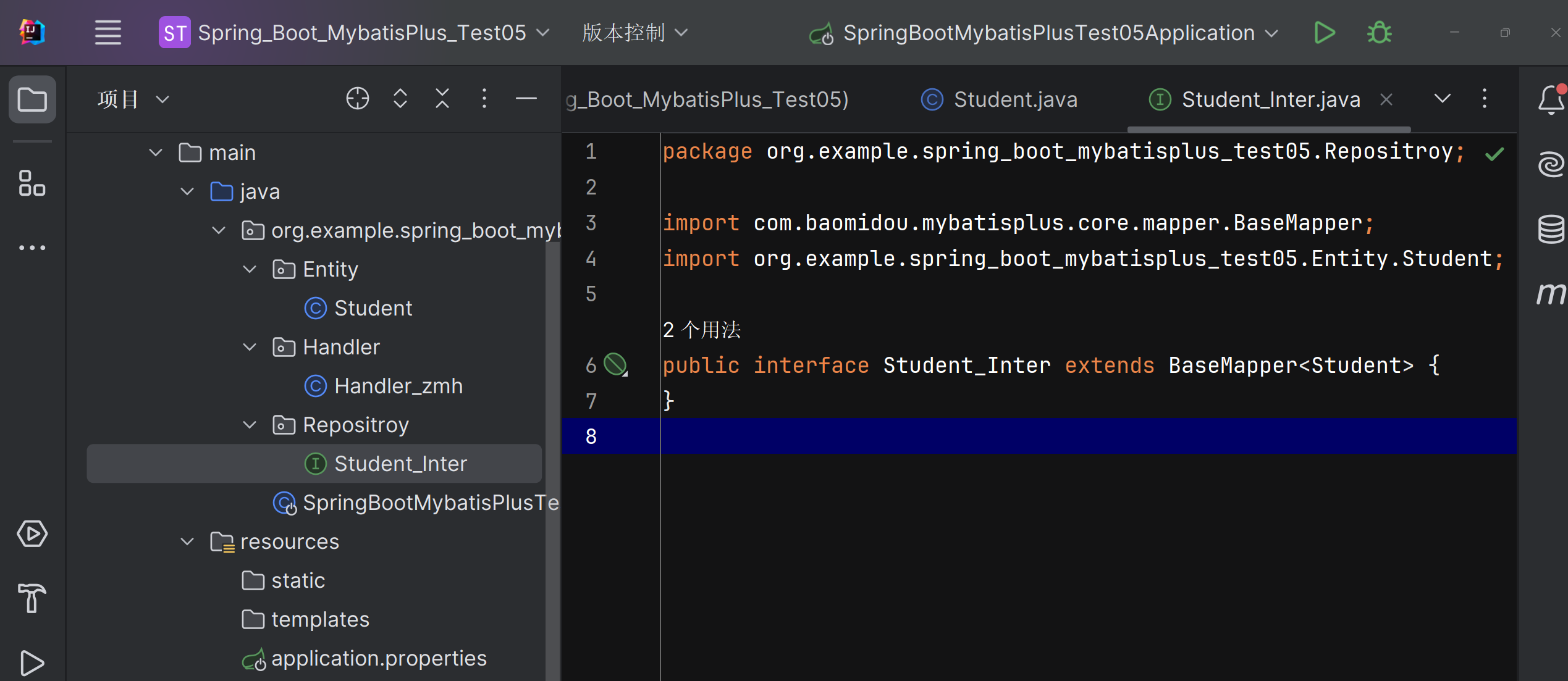Open application.properties in the project tree

point(378,658)
